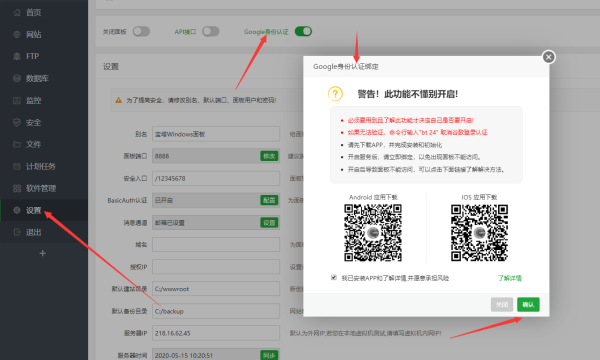Open the 数据库 menu item
The width and height of the screenshot is (600, 360).
(37, 78)
